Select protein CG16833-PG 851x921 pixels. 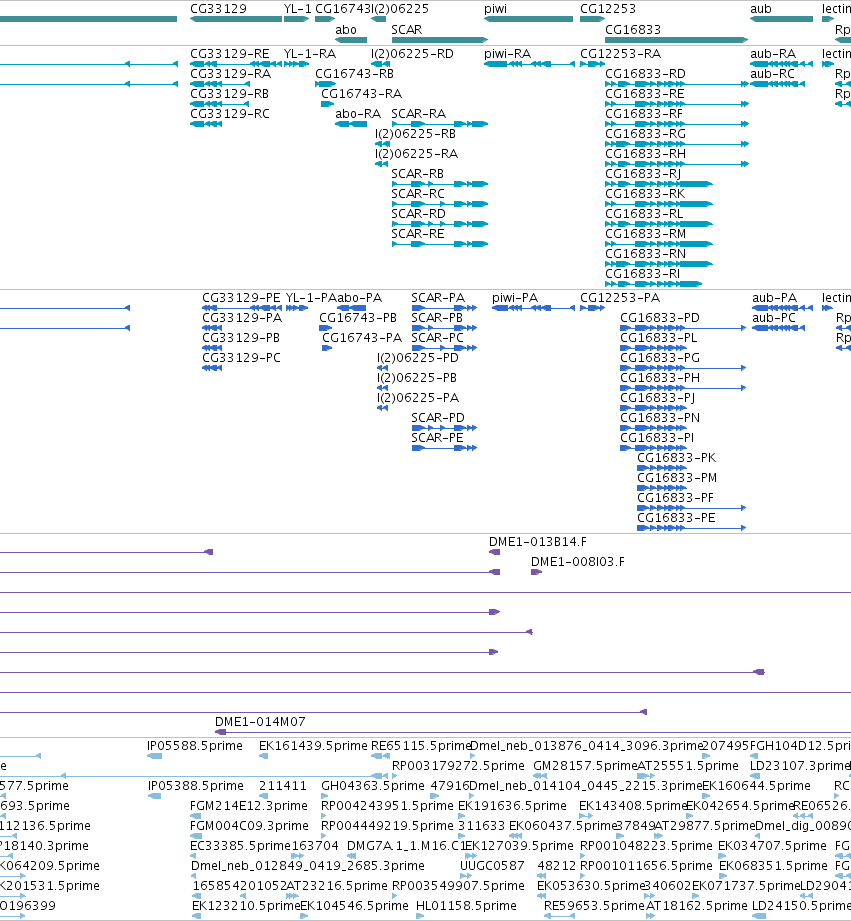pos(683,368)
